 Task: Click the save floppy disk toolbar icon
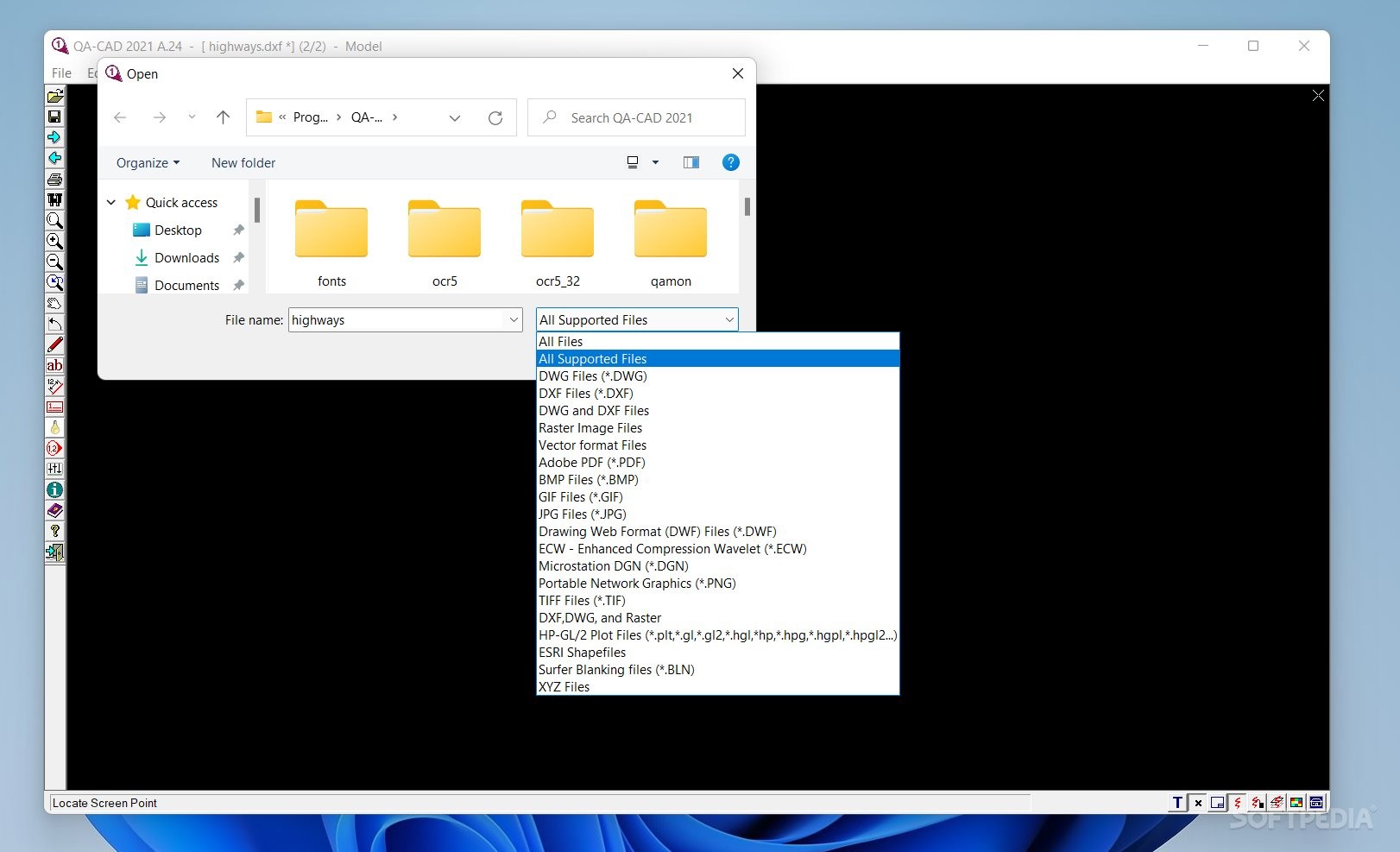[54, 117]
